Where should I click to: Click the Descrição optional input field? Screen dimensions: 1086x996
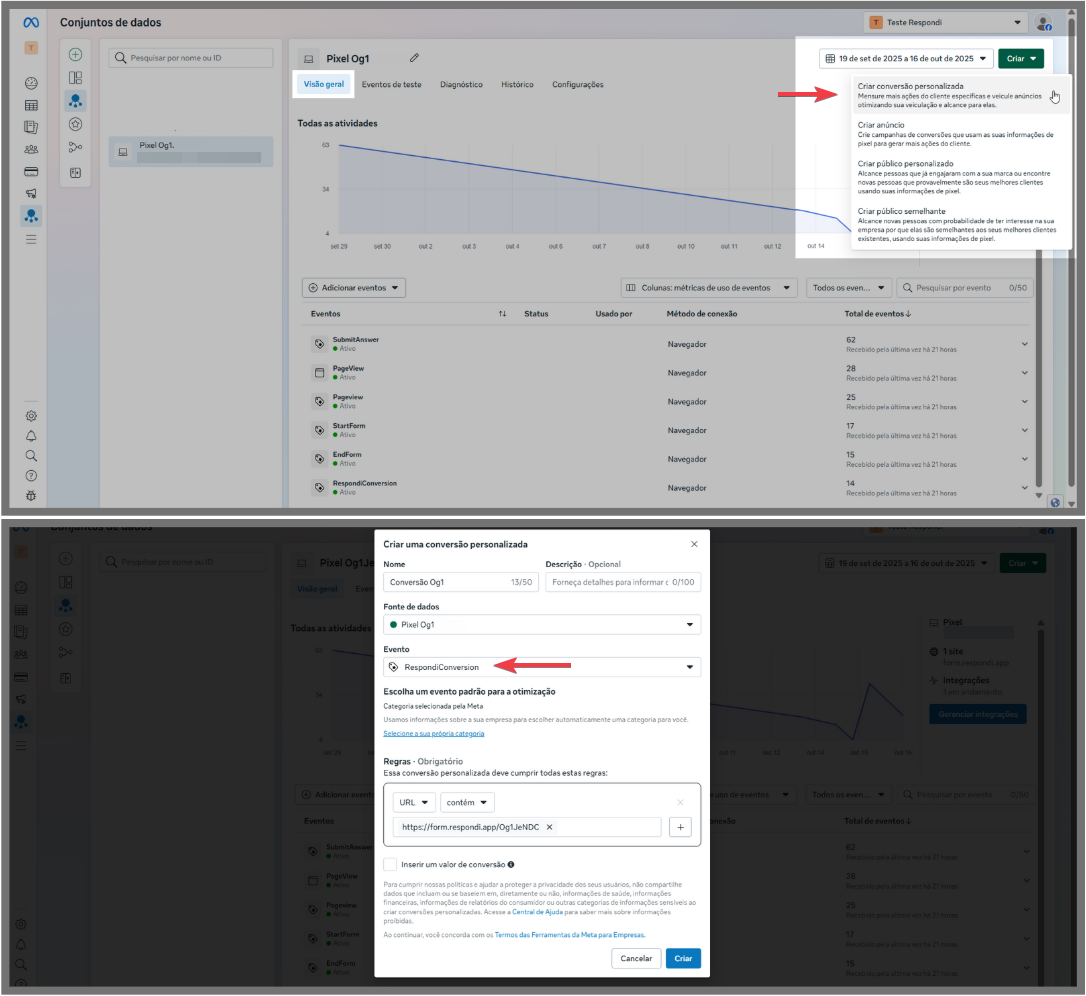[x=623, y=583]
